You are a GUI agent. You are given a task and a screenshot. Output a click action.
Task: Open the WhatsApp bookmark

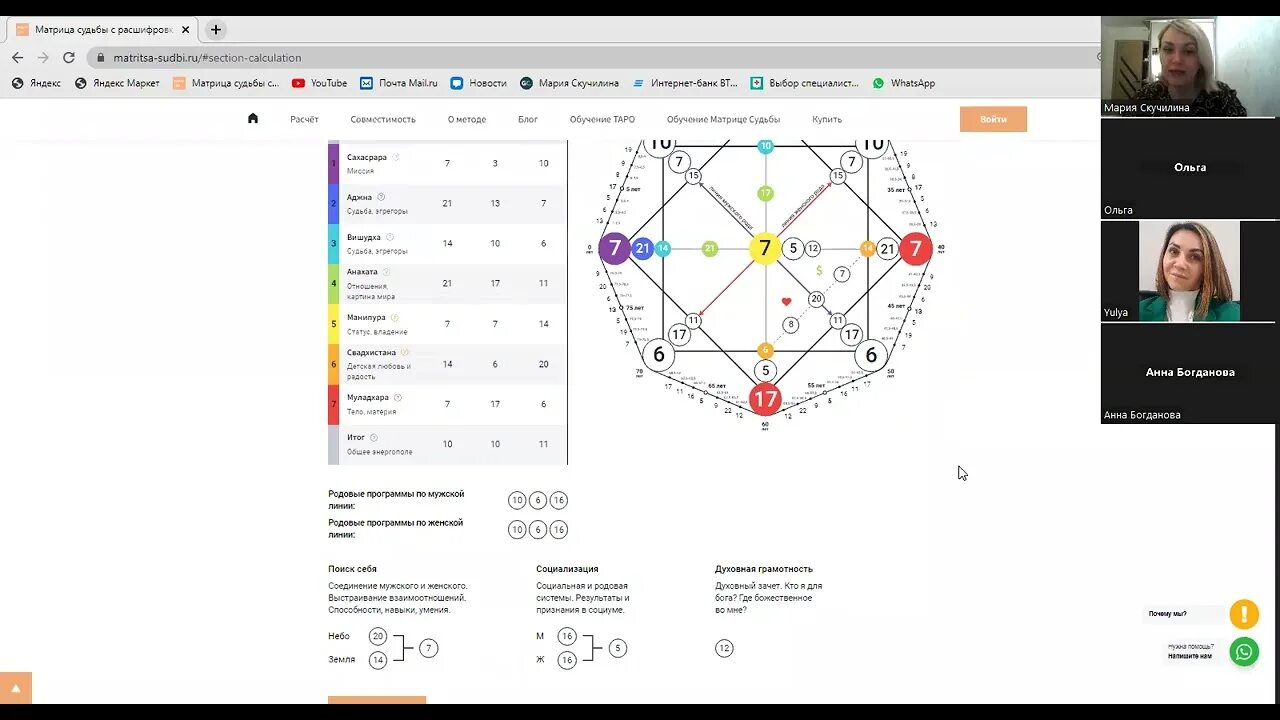[x=903, y=83]
